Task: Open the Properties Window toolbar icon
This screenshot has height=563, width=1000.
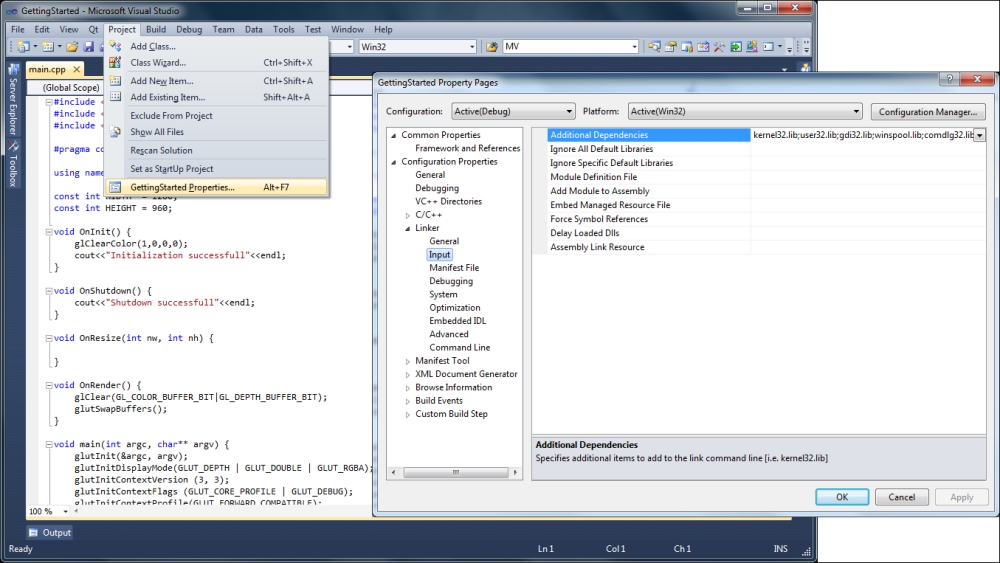Action: click(x=670, y=47)
